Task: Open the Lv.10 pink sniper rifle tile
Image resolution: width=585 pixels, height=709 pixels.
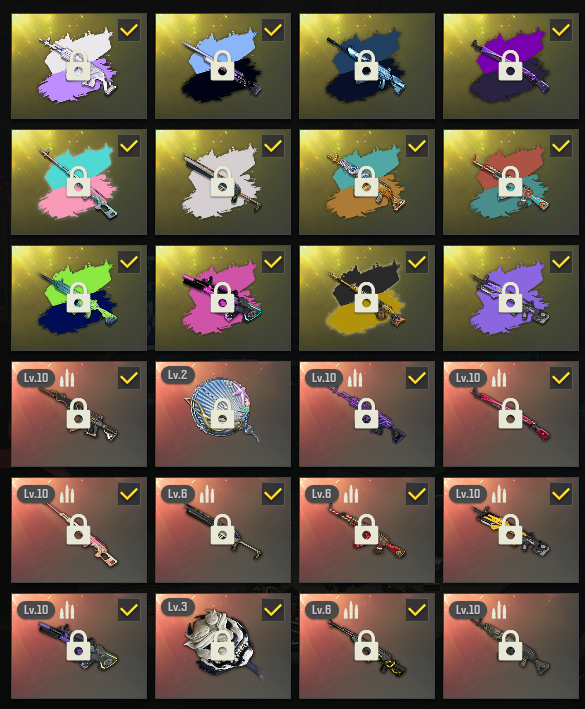Action: click(79, 530)
